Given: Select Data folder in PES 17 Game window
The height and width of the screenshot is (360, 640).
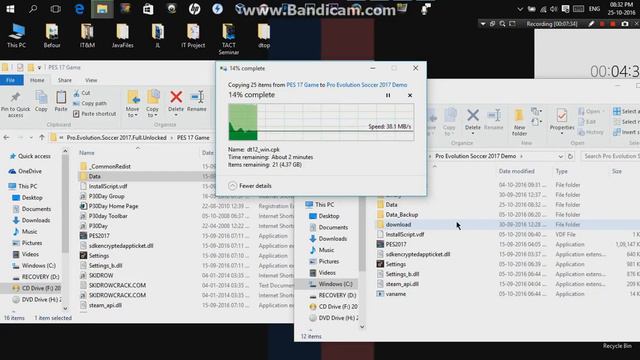Looking at the screenshot, I should click(x=91, y=176).
